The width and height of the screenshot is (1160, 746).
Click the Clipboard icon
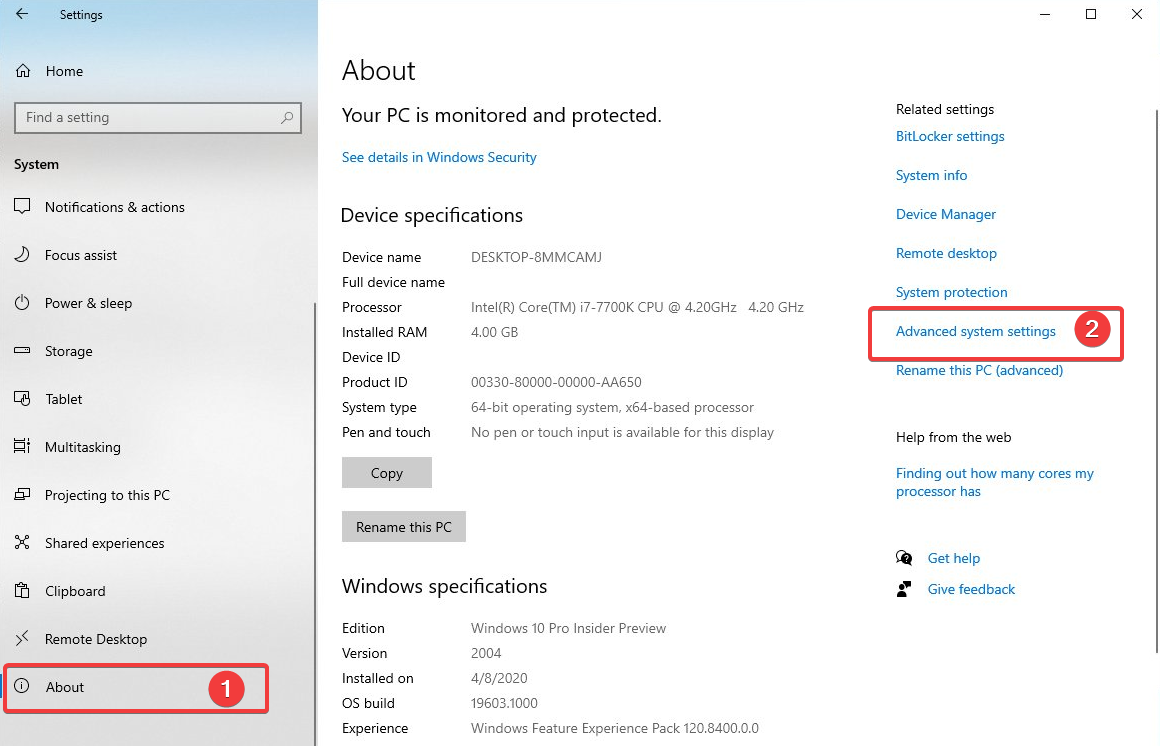click(22, 591)
